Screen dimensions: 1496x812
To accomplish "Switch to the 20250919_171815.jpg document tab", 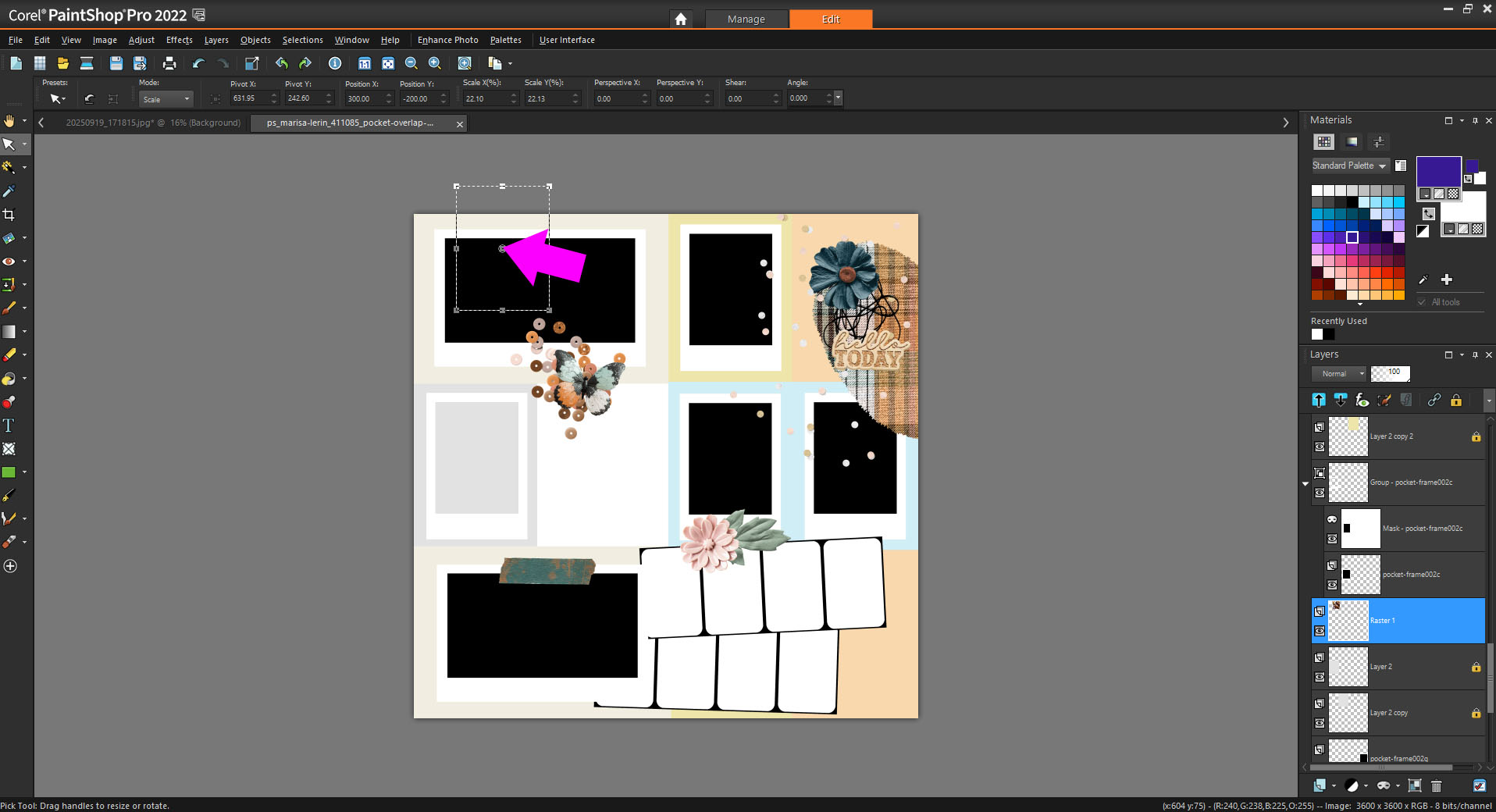I will pyautogui.click(x=152, y=123).
